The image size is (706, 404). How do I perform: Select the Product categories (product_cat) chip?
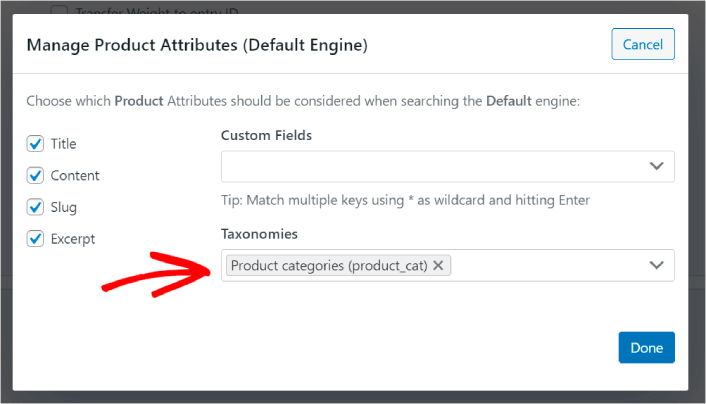pos(329,266)
